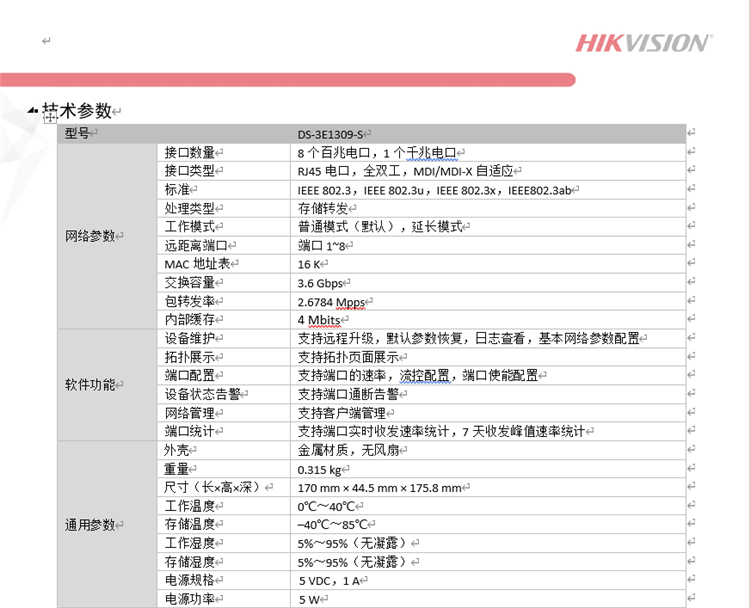Click the 端口 1~8 value cell
The height and width of the screenshot is (608, 750).
coord(488,245)
